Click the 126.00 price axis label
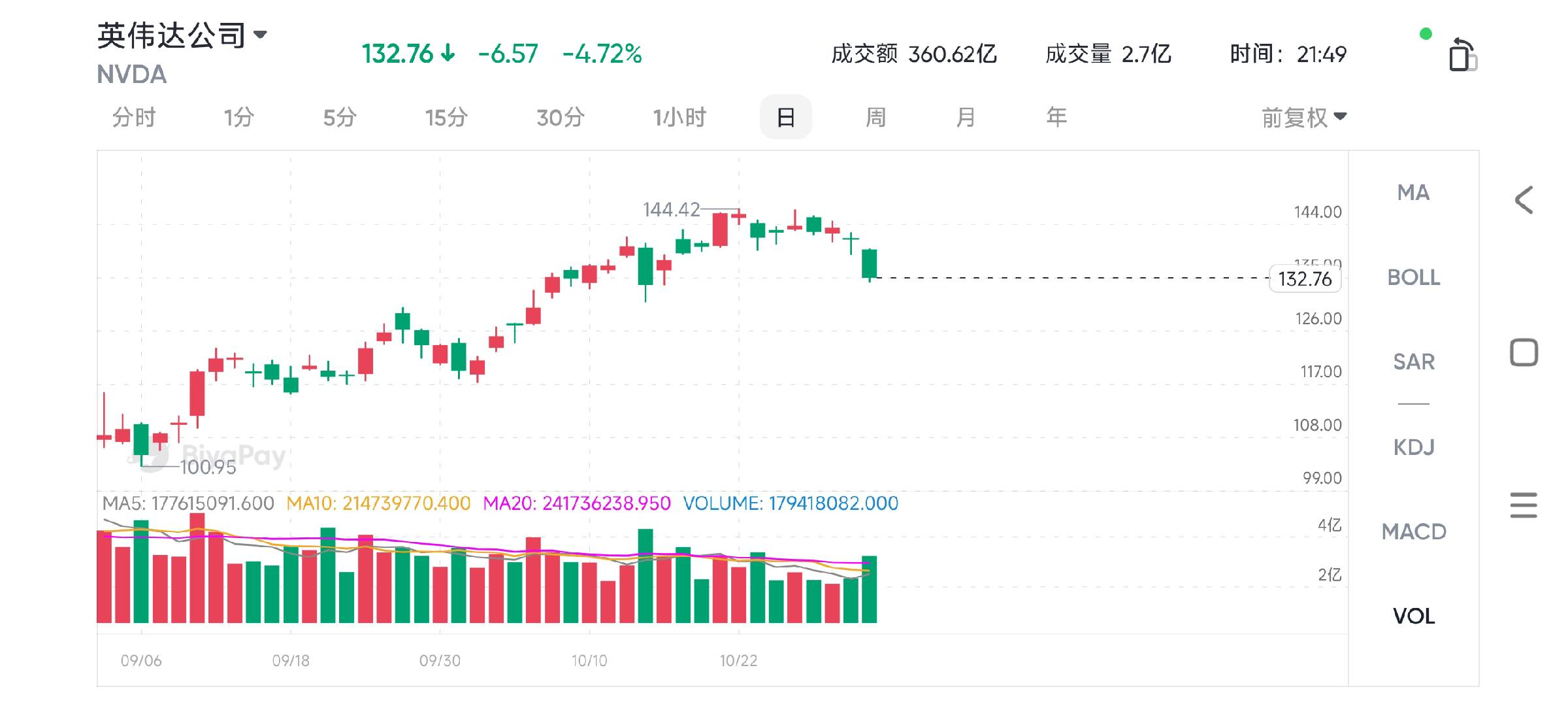The height and width of the screenshot is (706, 1568). pyautogui.click(x=1318, y=318)
